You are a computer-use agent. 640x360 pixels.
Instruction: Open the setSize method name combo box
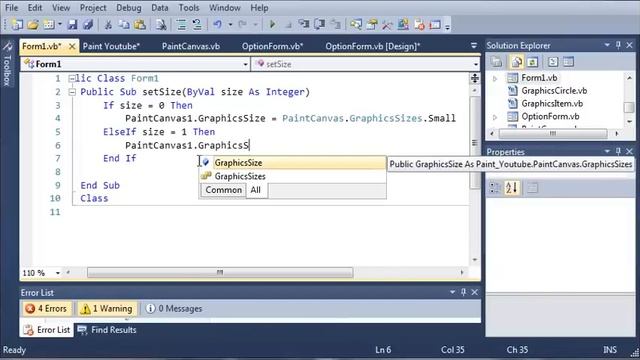pyautogui.click(x=365, y=64)
